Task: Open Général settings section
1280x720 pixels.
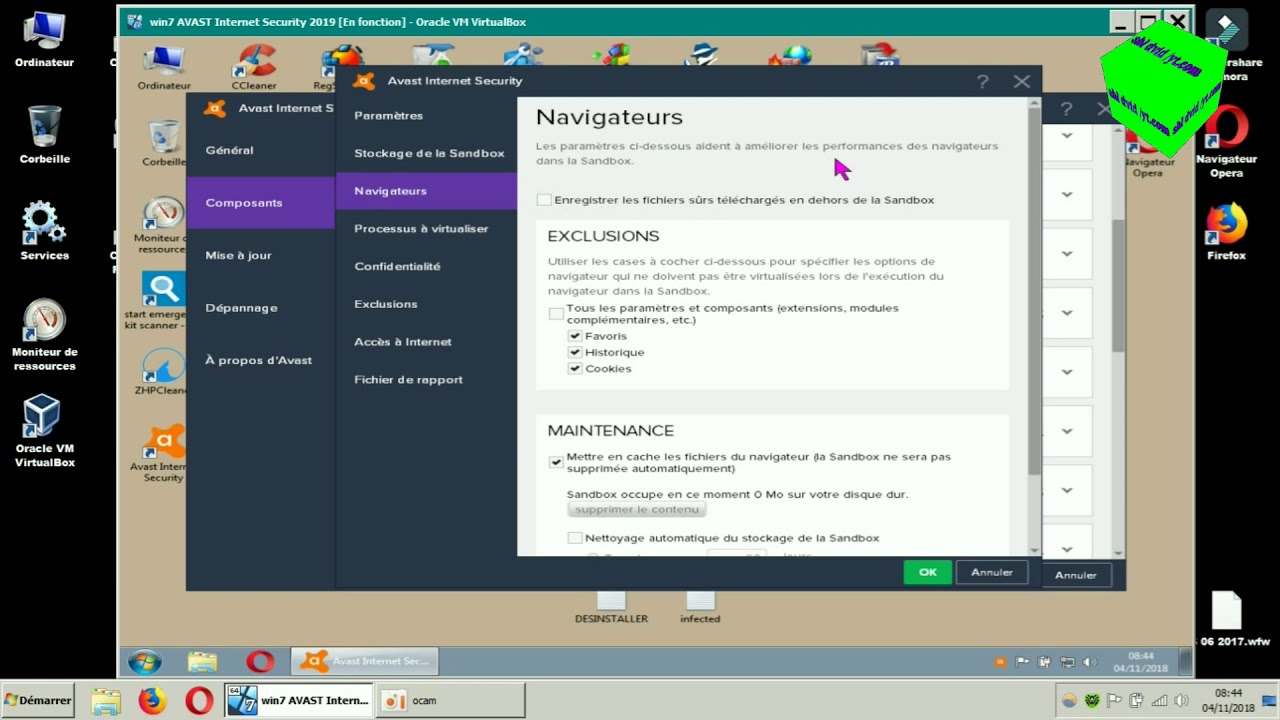Action: point(260,150)
